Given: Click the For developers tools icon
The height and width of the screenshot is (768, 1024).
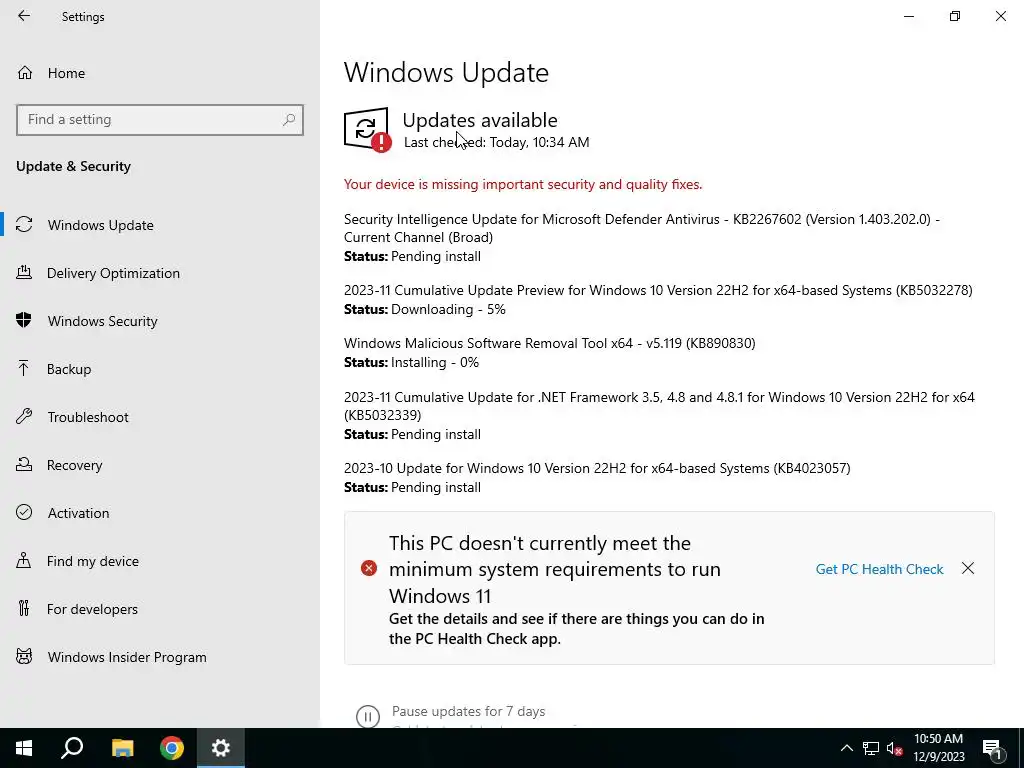Looking at the screenshot, I should click(x=24, y=609).
